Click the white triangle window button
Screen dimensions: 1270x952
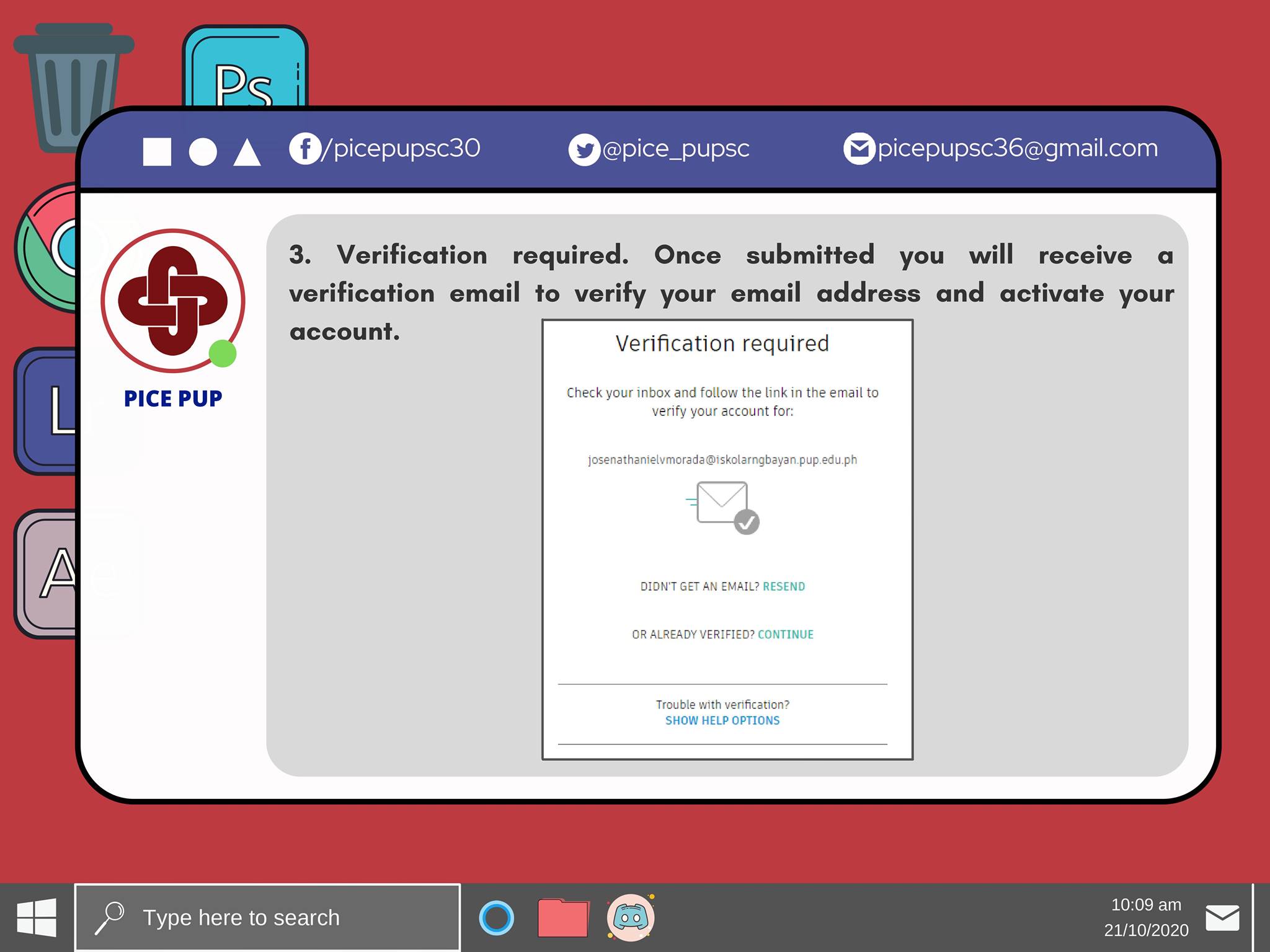point(247,152)
